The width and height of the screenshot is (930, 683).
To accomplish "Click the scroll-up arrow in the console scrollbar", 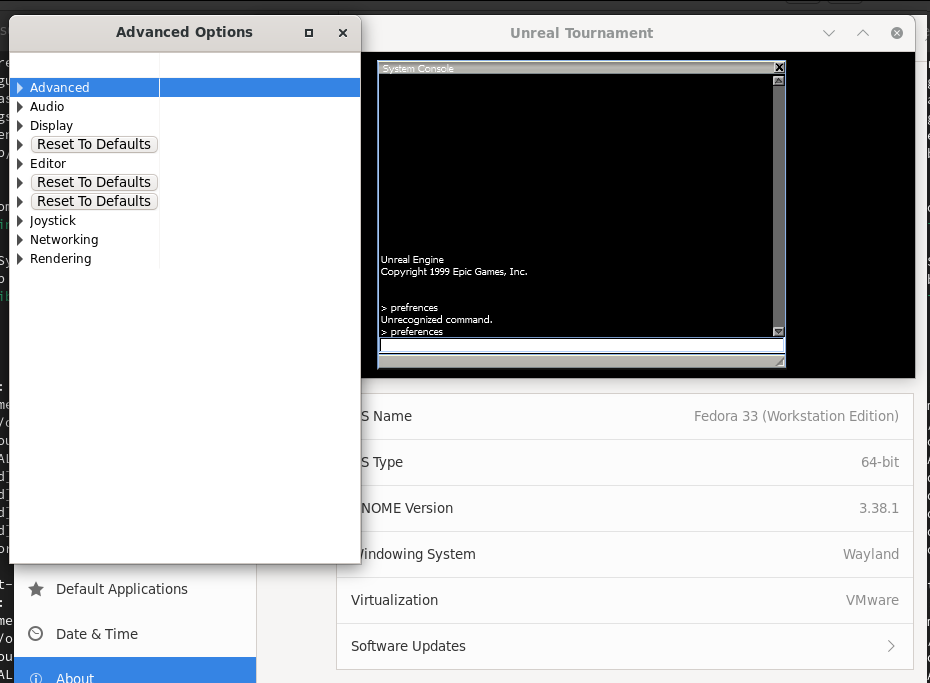I will point(778,81).
